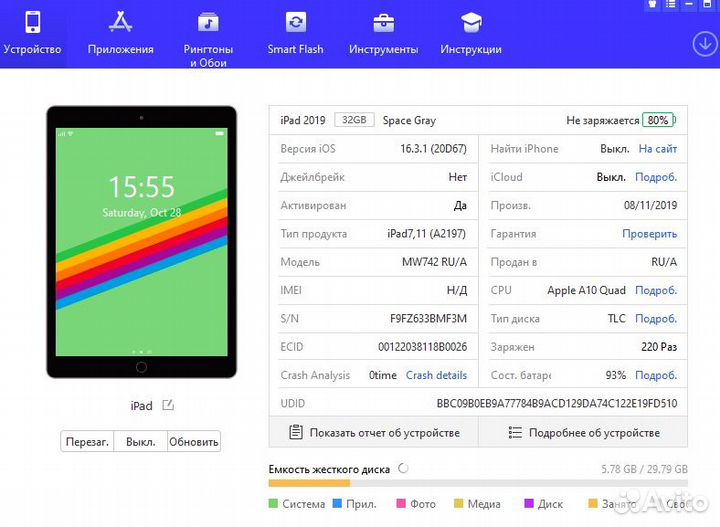Click the yellow Медиа legend swatch
The height and width of the screenshot is (527, 720).
coord(458,504)
